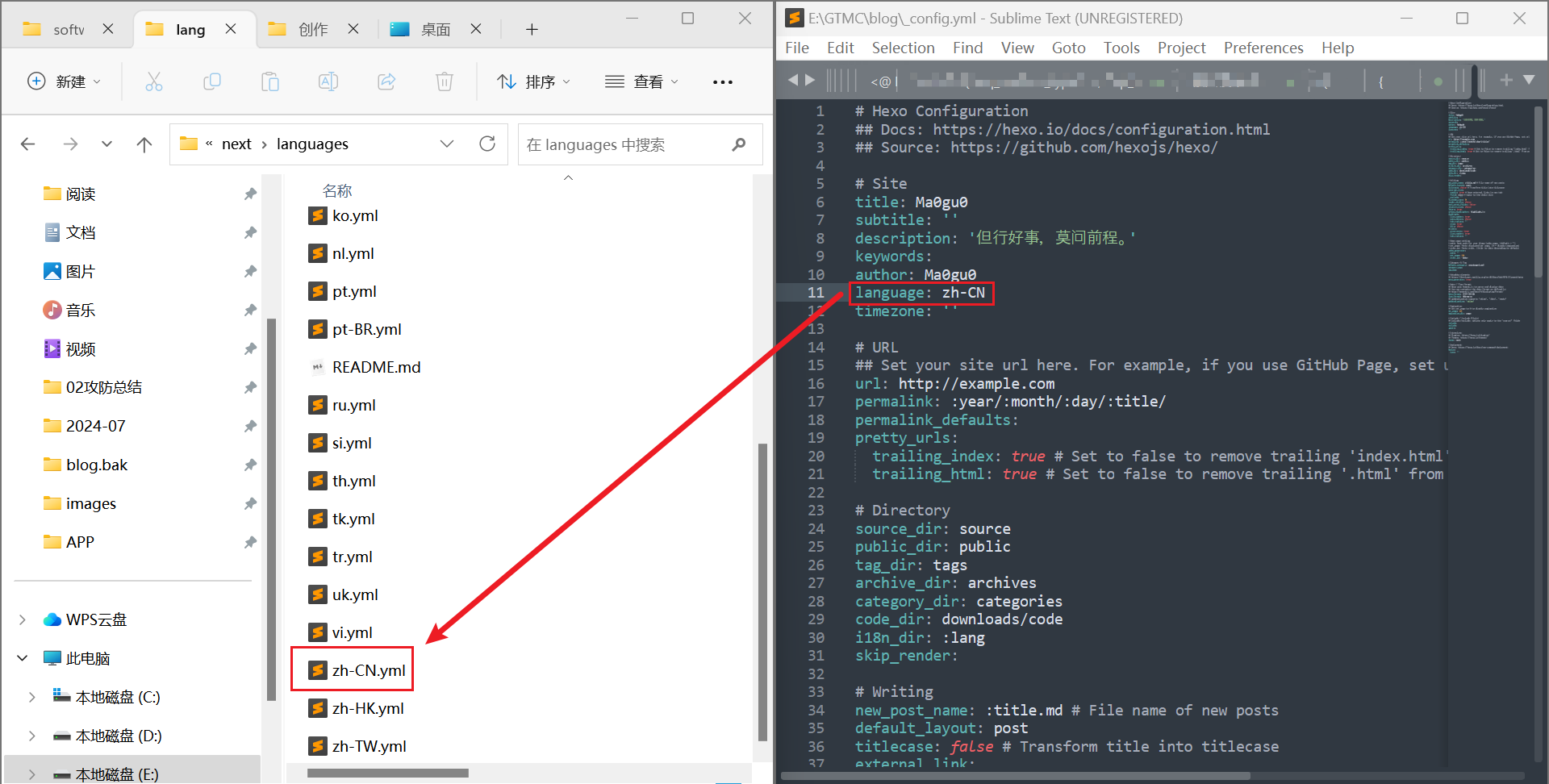This screenshot has width=1549, height=784.
Task: Click the Share icon in Explorer toolbar
Action: click(386, 81)
